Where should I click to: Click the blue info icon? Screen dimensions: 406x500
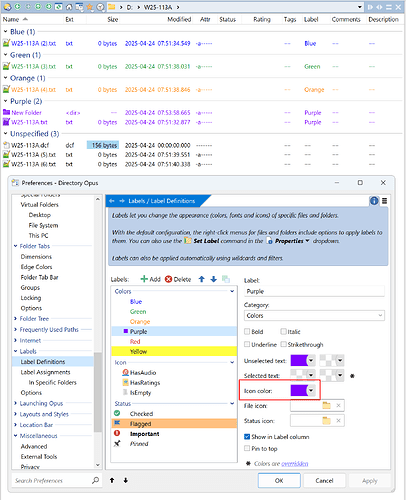[x=374, y=201]
